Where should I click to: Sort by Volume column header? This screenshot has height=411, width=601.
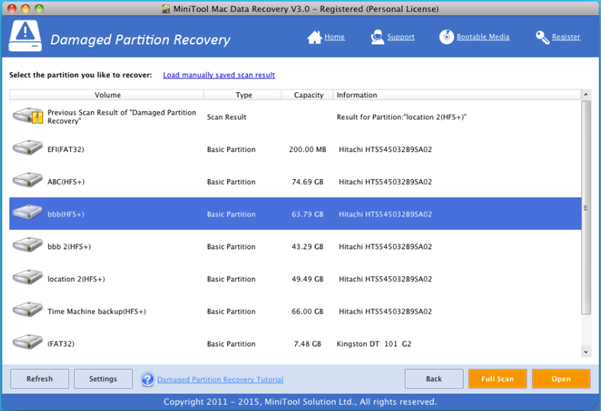(107, 95)
